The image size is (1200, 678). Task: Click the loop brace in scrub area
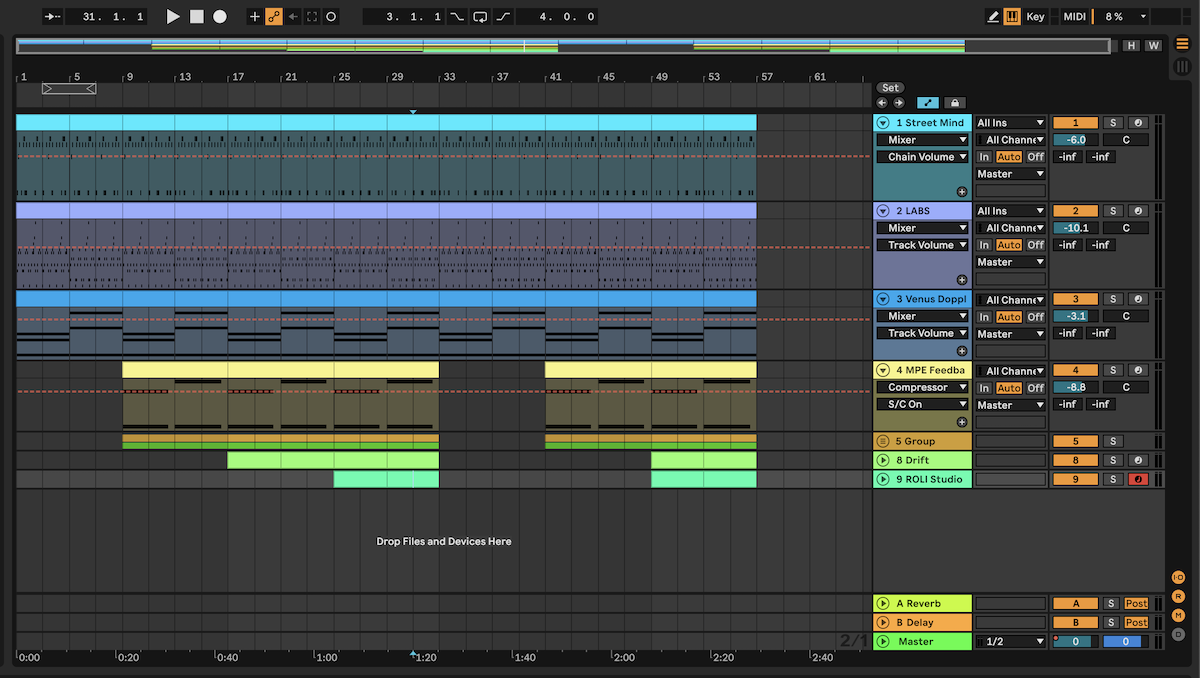point(69,89)
